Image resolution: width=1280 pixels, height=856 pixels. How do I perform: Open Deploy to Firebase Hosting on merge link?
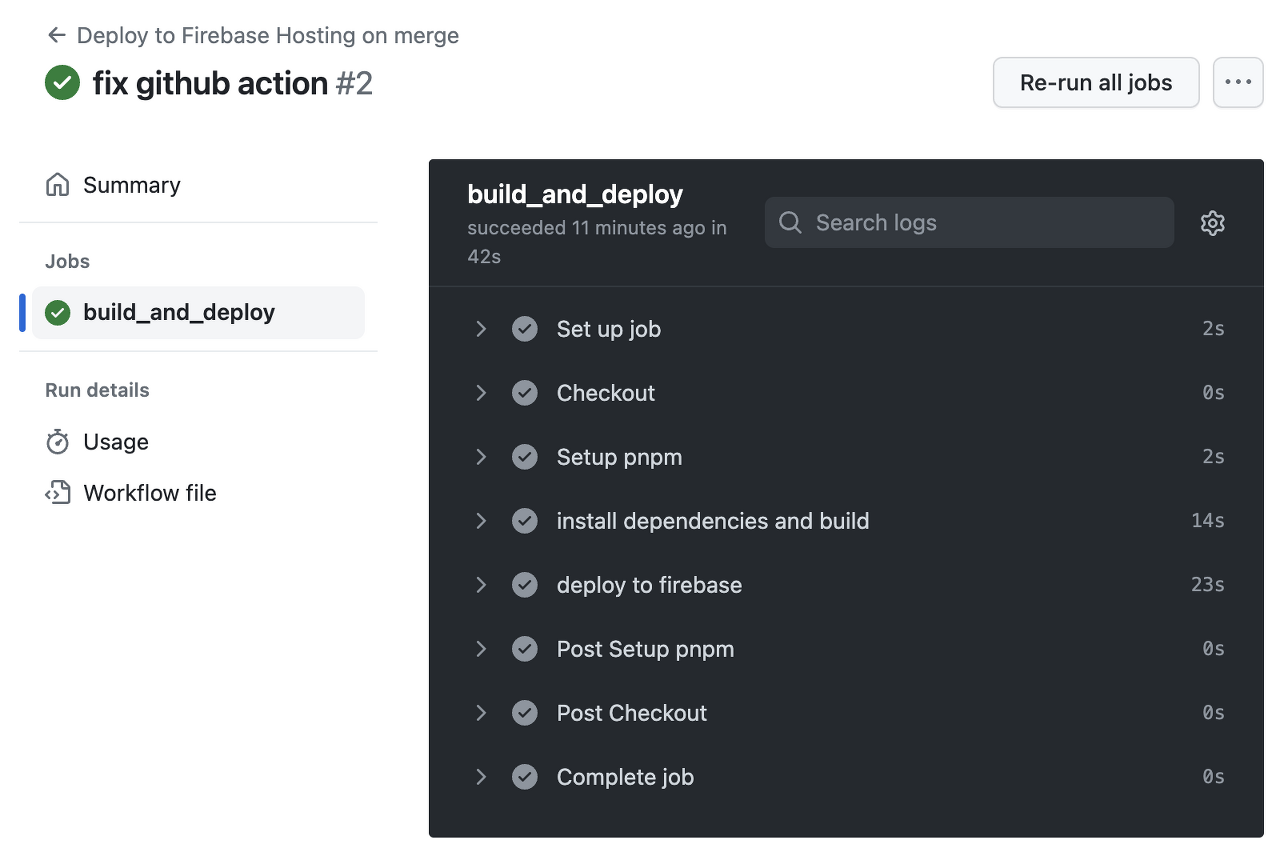pos(268,35)
